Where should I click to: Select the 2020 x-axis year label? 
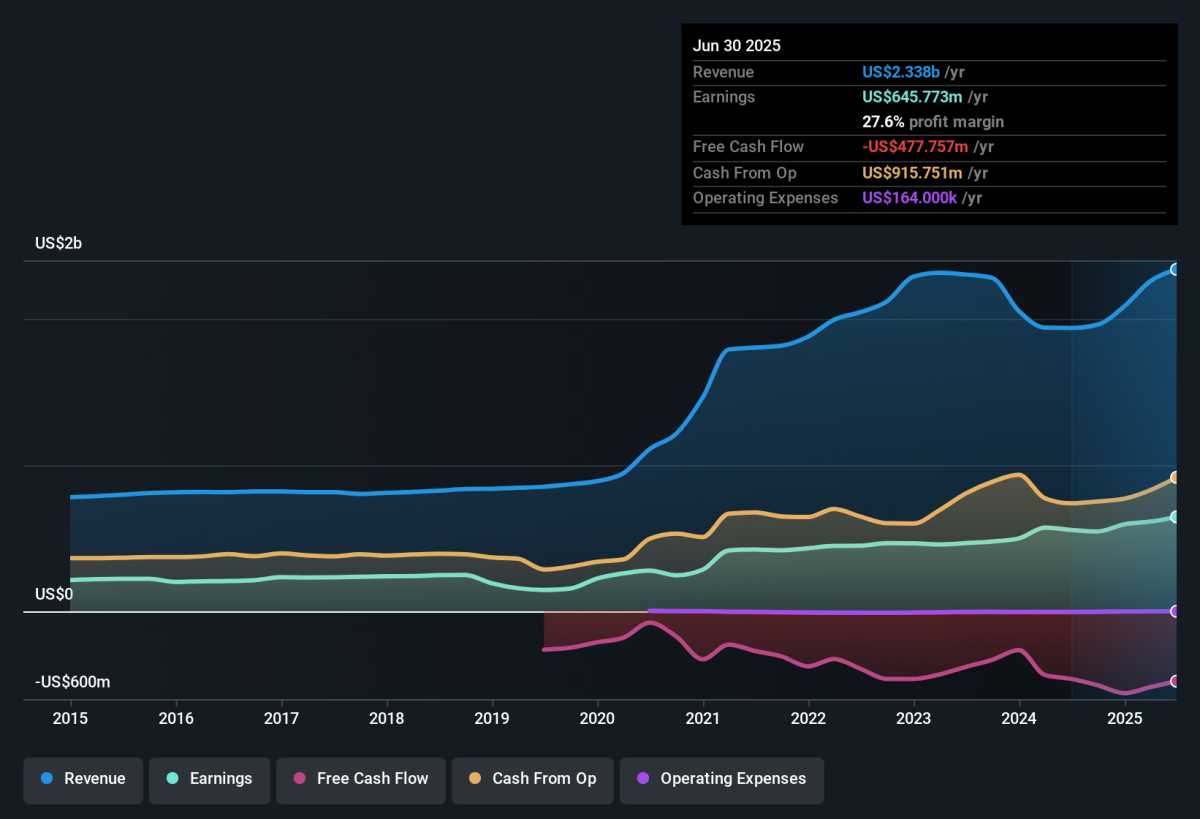[x=597, y=718]
